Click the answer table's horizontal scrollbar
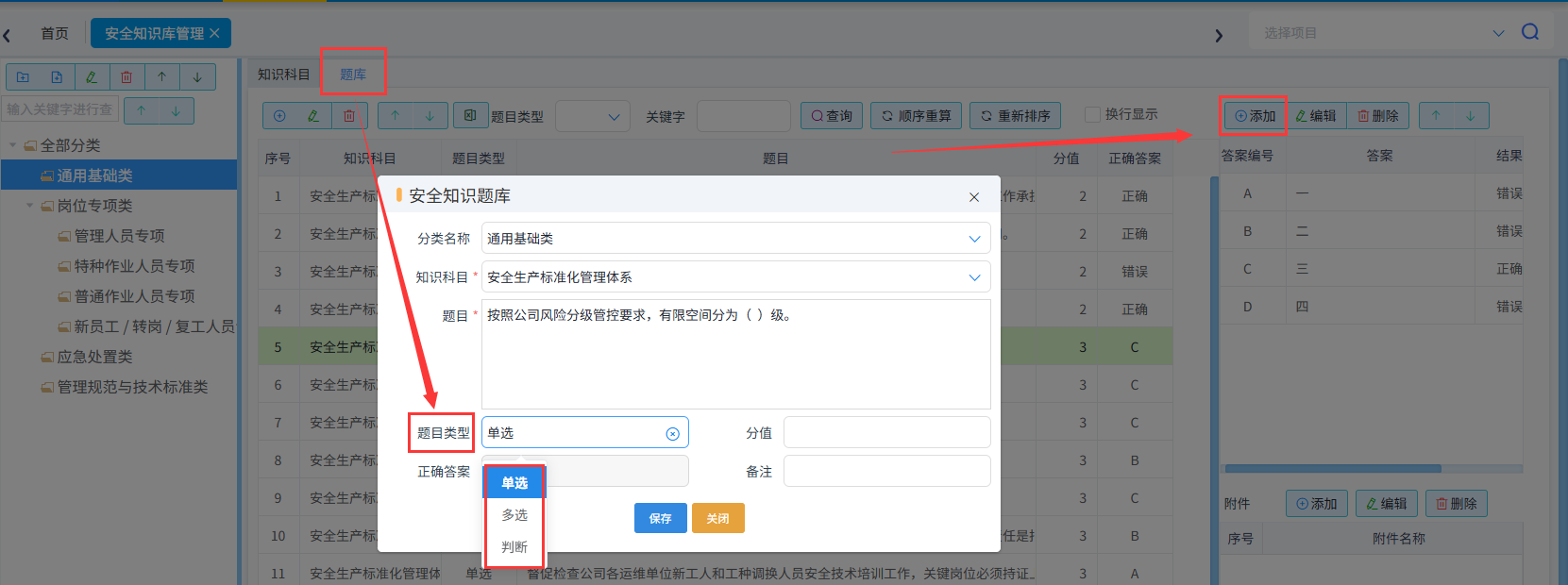Viewport: 1568px width, 585px height. tap(1333, 468)
